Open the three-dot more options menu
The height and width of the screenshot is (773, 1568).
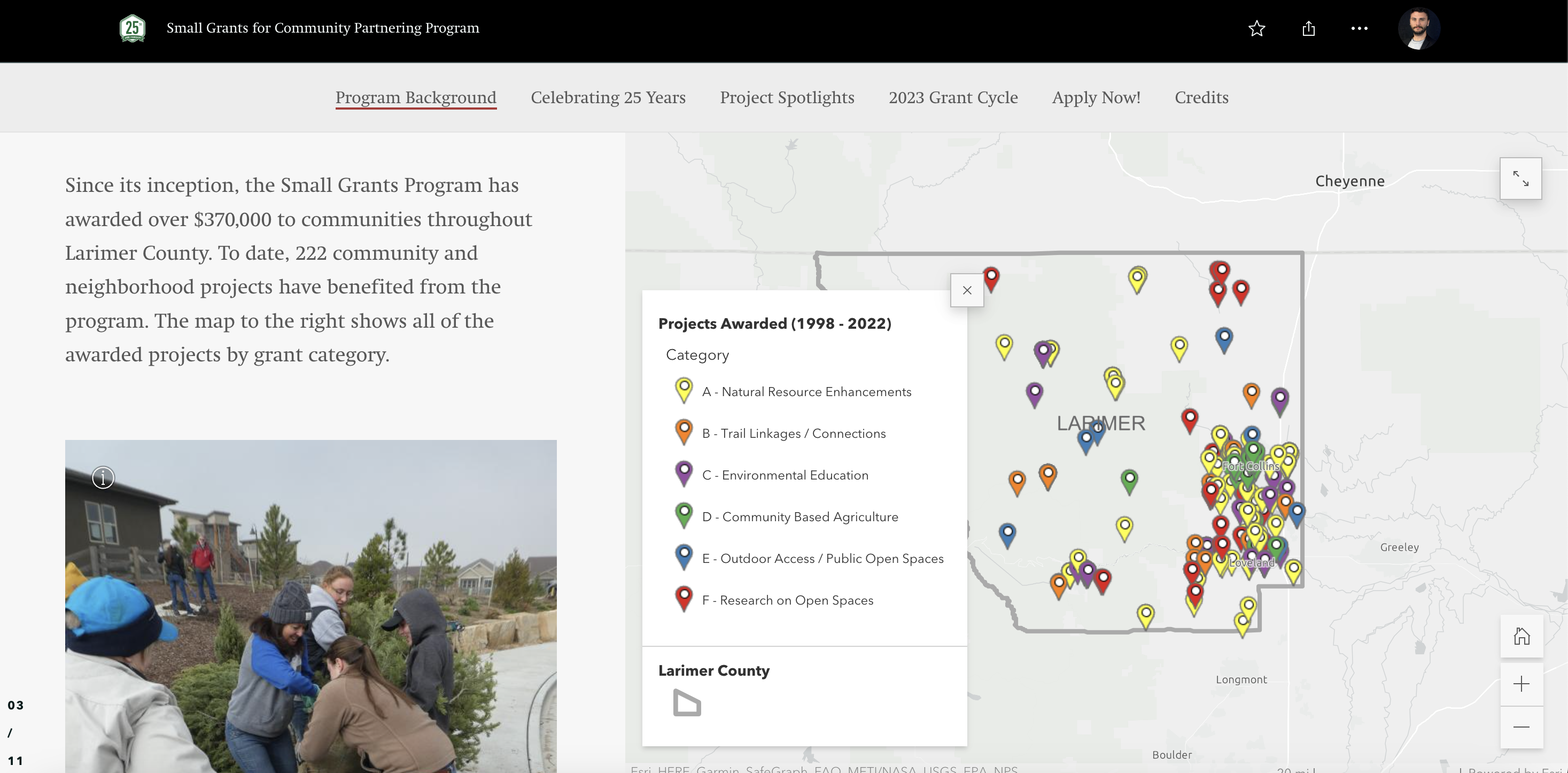click(1359, 29)
